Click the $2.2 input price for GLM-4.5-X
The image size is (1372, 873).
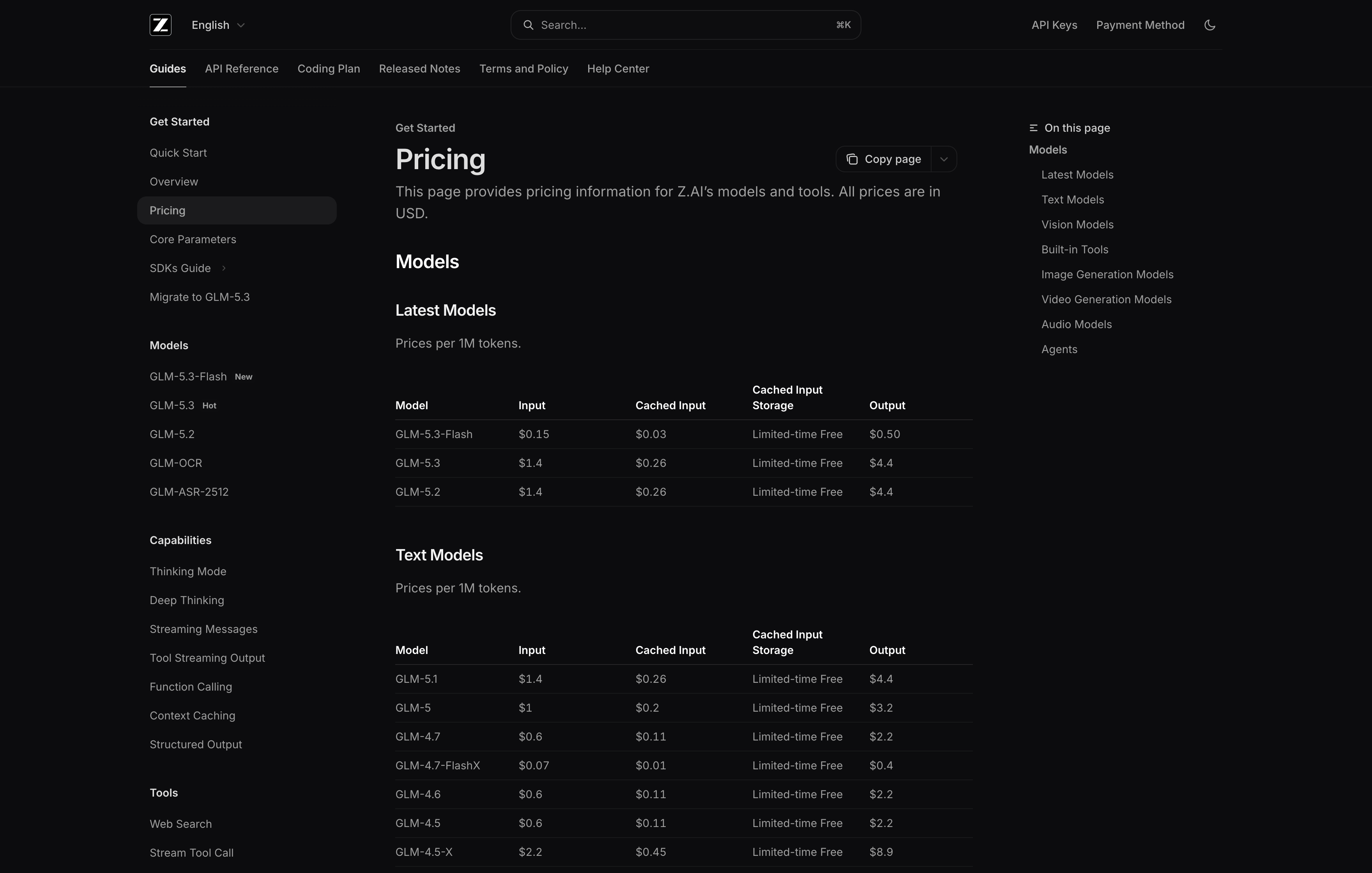(530, 852)
